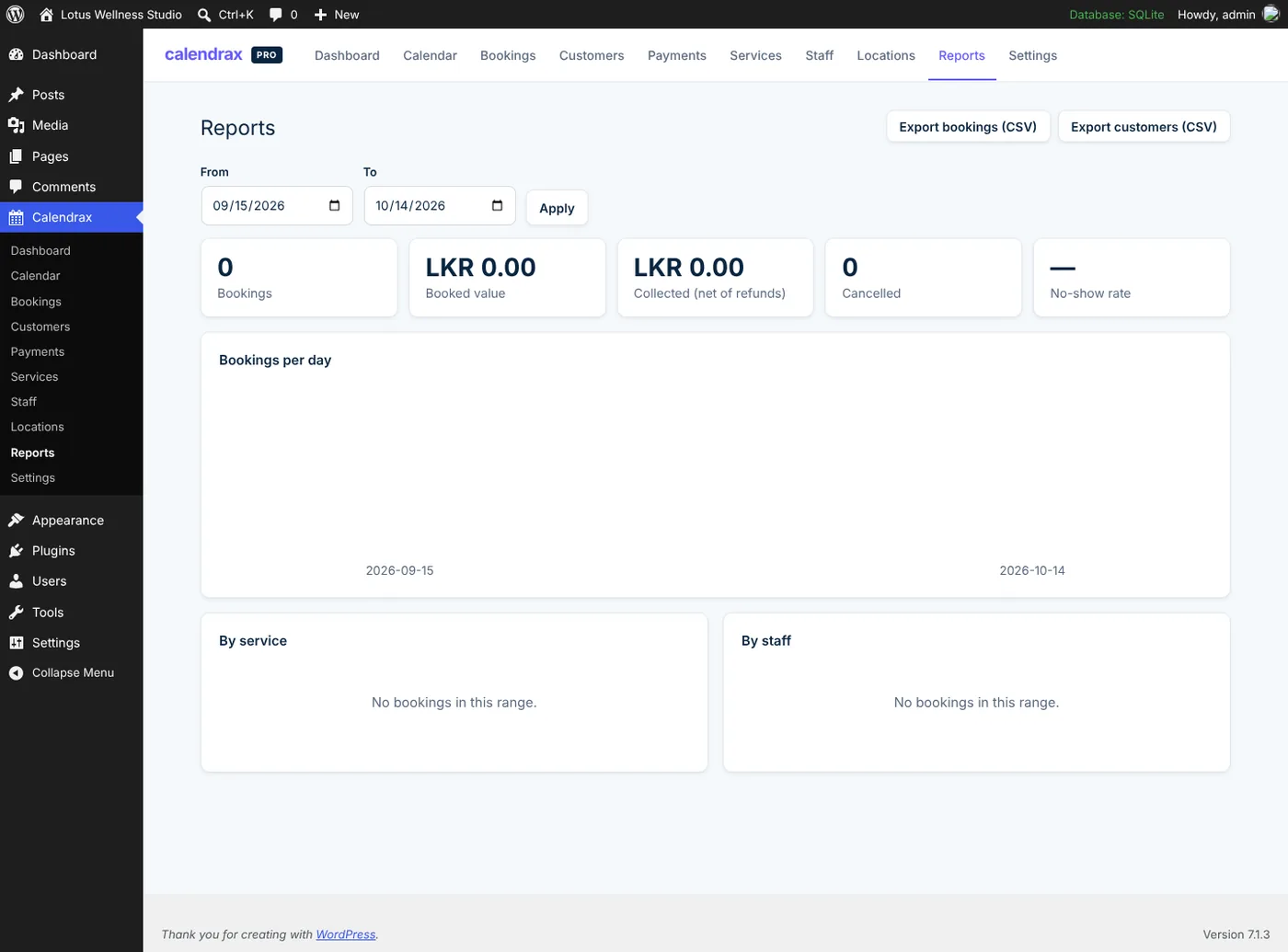Image resolution: width=1288 pixels, height=952 pixels.
Task: Click the Appearance brush icon
Action: 16,521
